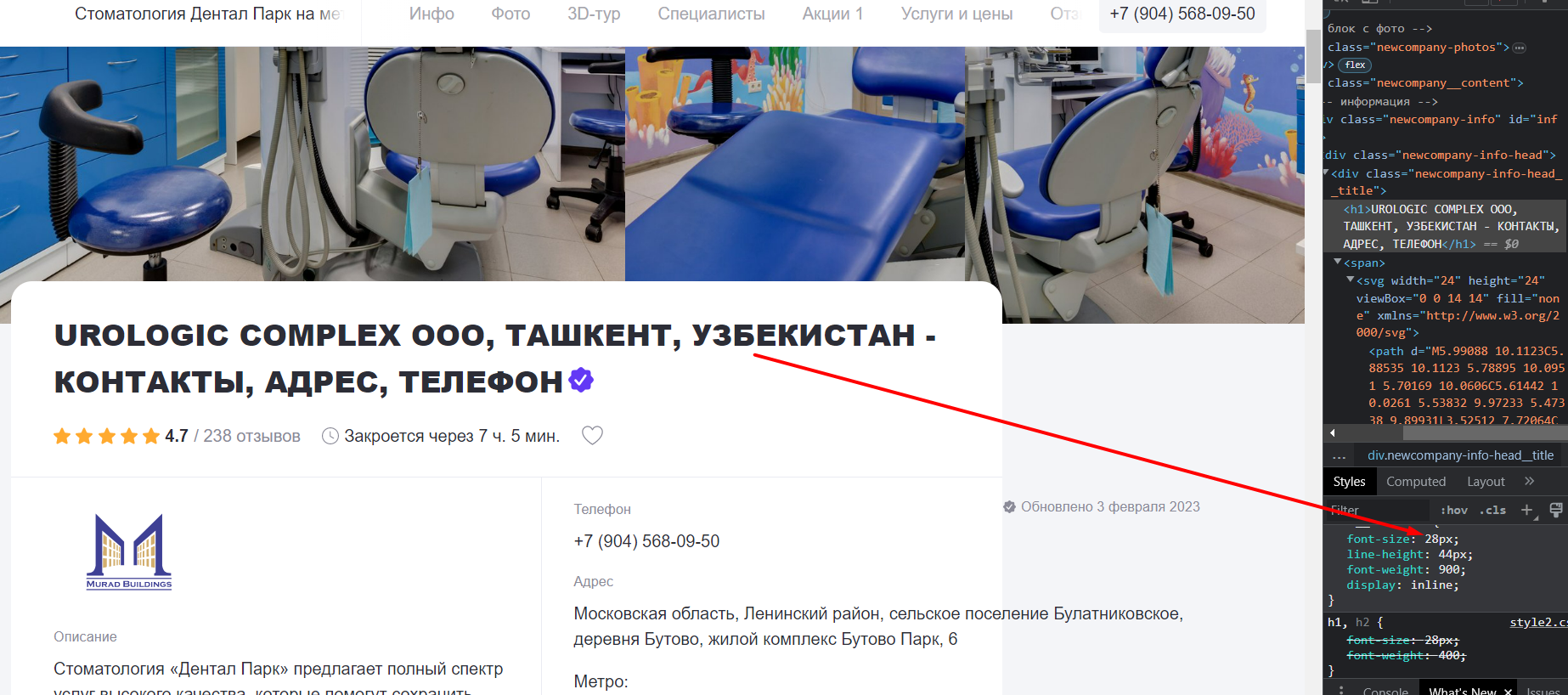
Task: Show more DevTools side tabs with chevrons
Action: click(x=1529, y=481)
